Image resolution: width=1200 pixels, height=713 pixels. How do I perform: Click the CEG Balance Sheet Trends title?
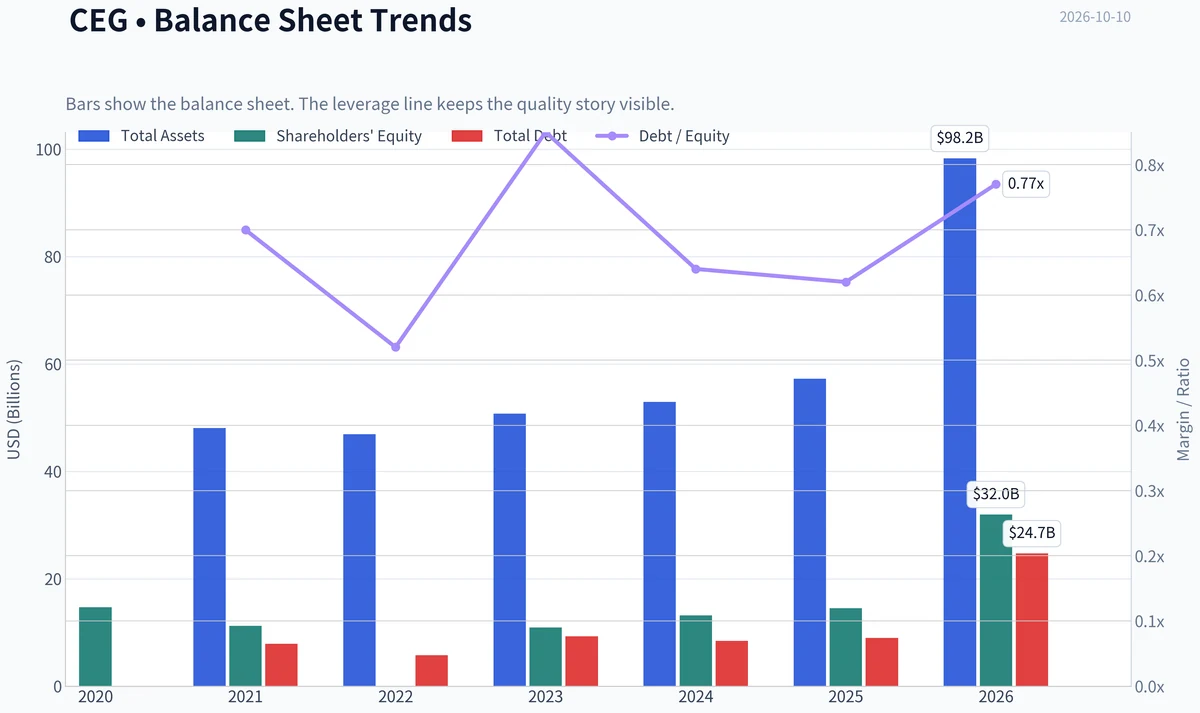tap(270, 19)
